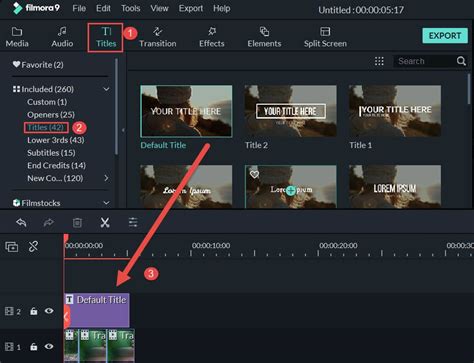Select the Default Title thumbnail
474x363 pixels.
click(x=186, y=111)
